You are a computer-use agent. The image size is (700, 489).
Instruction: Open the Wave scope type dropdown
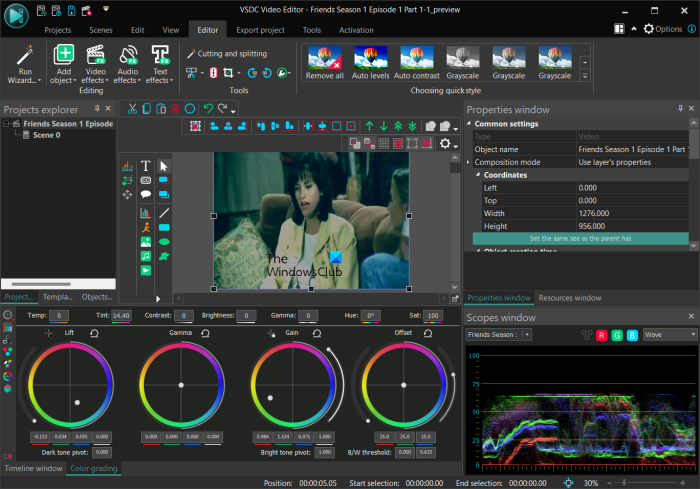coord(670,334)
